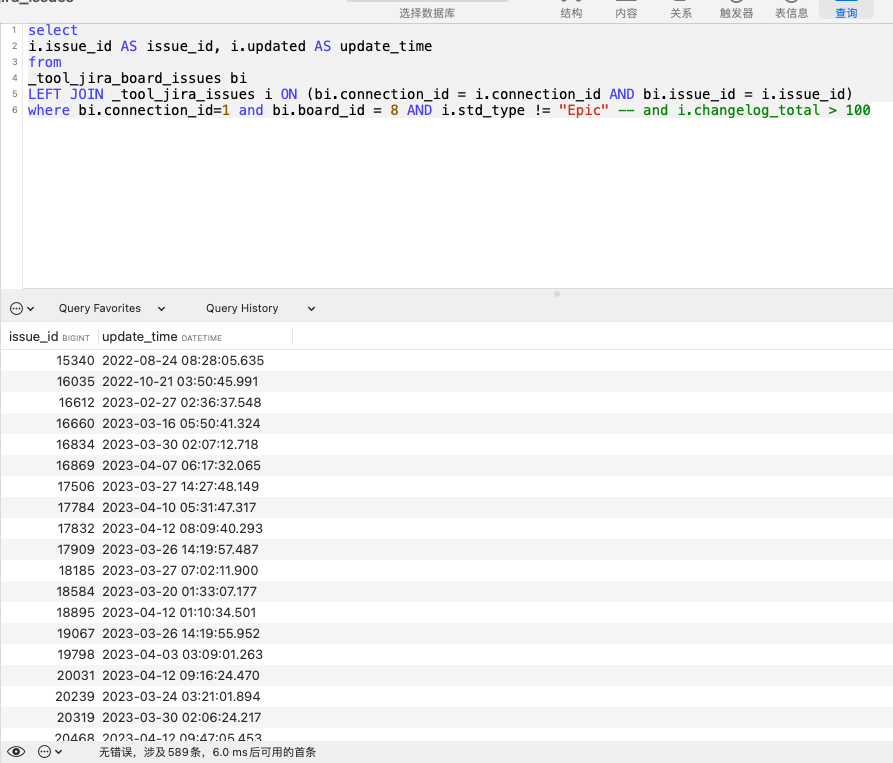Toggle the eye icon in status bar
Image resolution: width=893 pixels, height=763 pixels.
(x=16, y=752)
